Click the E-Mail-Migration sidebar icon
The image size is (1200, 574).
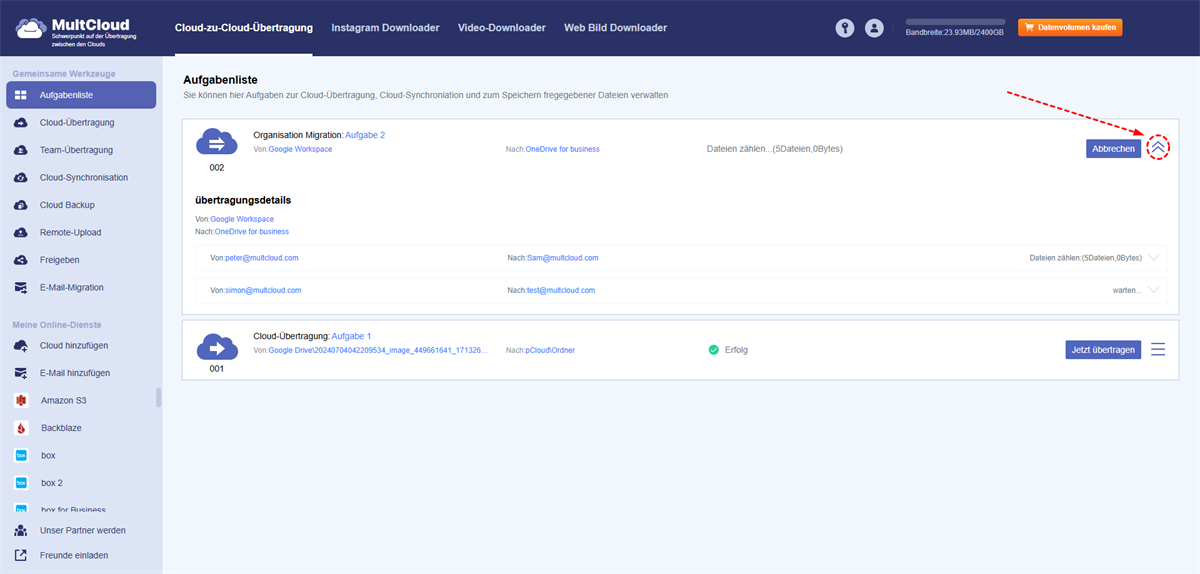pos(21,288)
